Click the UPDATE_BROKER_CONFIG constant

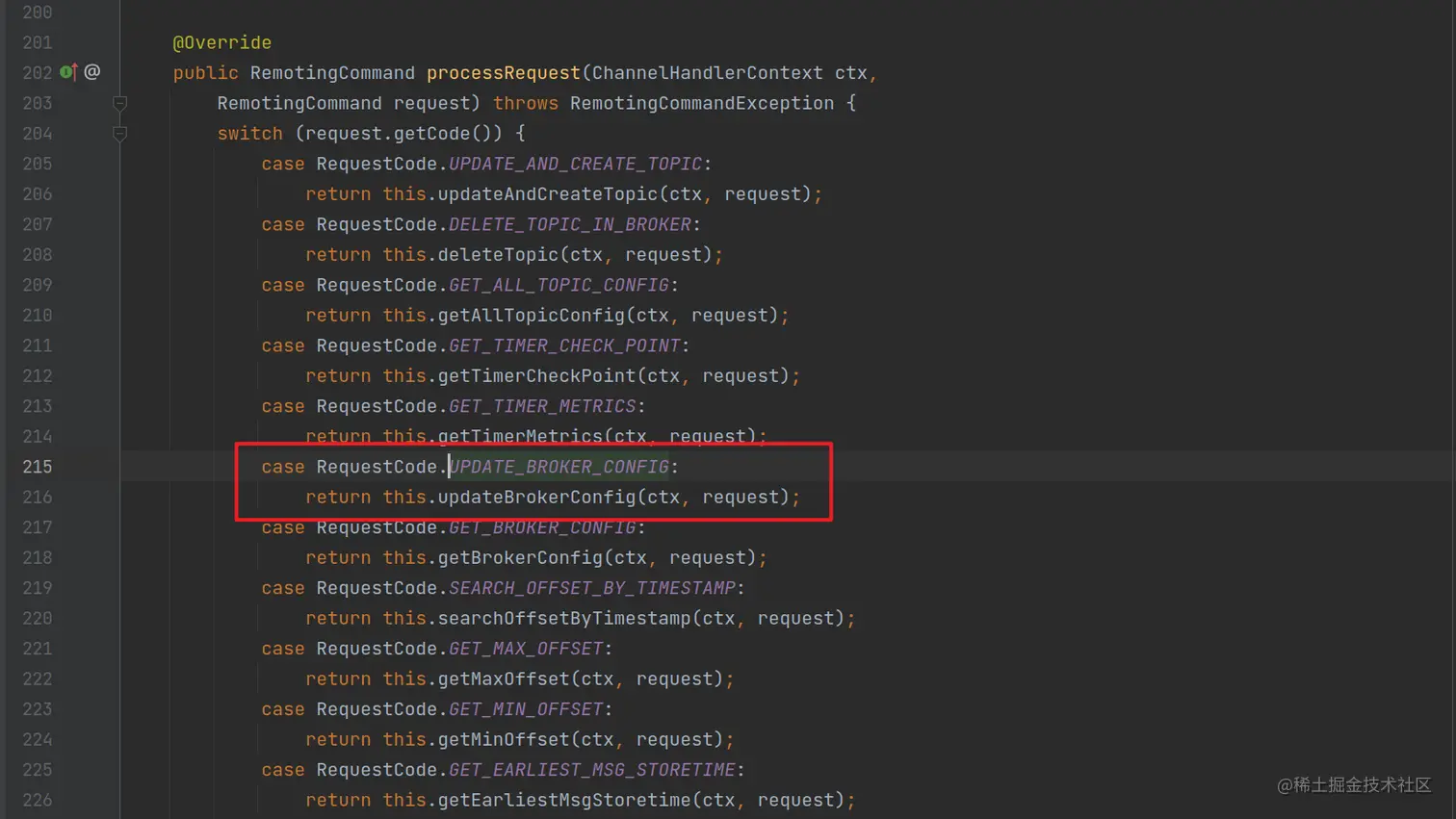click(x=559, y=467)
